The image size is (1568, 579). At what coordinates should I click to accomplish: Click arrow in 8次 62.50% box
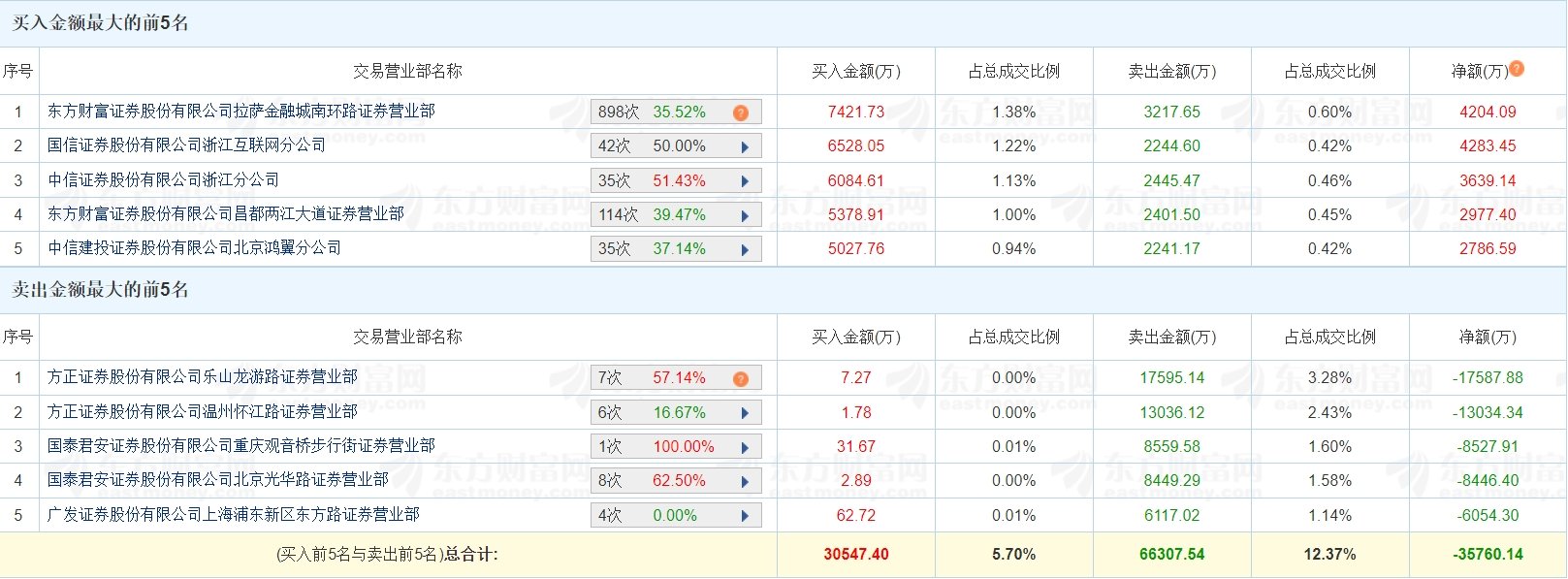click(745, 481)
